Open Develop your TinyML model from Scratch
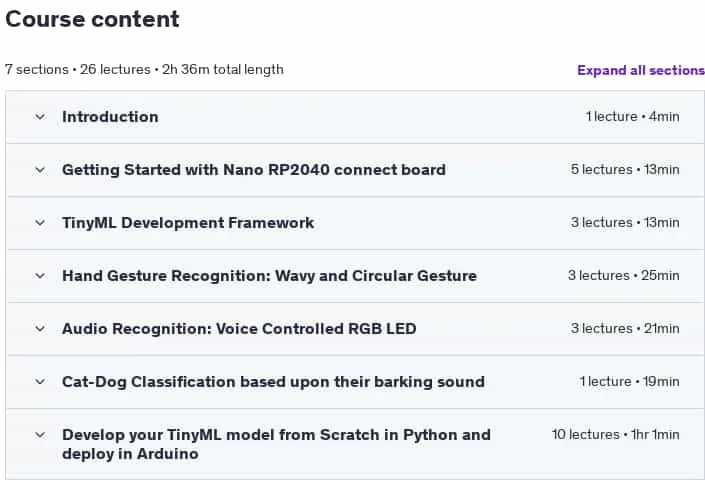The image size is (705, 480). (276, 444)
